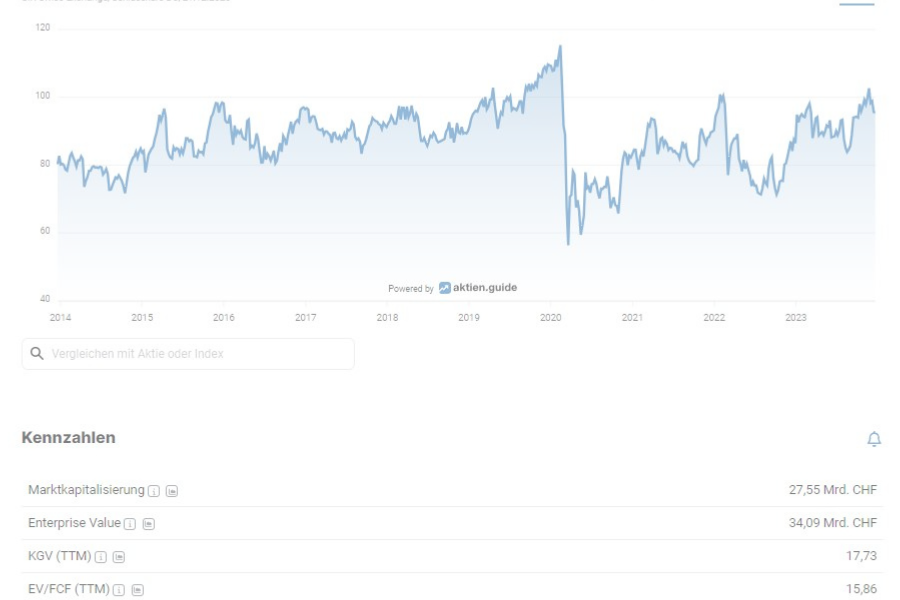This screenshot has height=600, width=900.
Task: Click the aktien.guide logo icon
Action: click(445, 288)
